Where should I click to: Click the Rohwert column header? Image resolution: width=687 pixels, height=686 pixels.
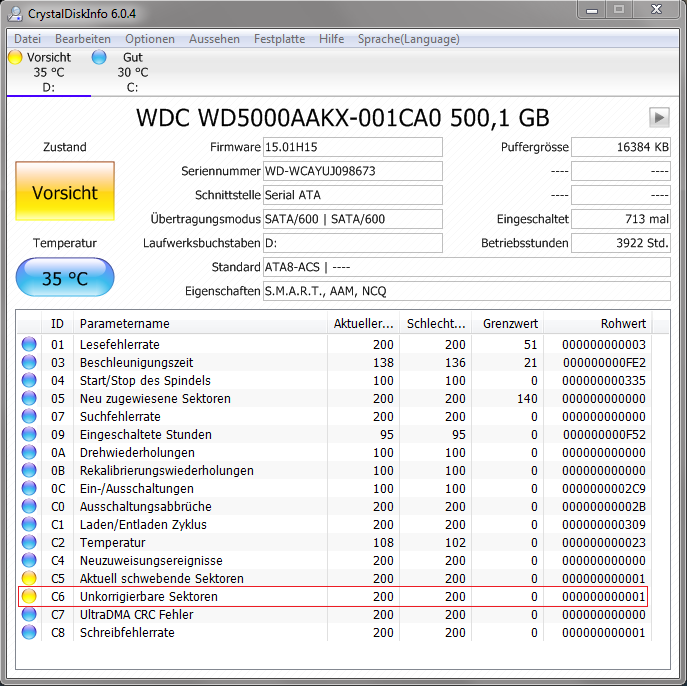coord(598,324)
